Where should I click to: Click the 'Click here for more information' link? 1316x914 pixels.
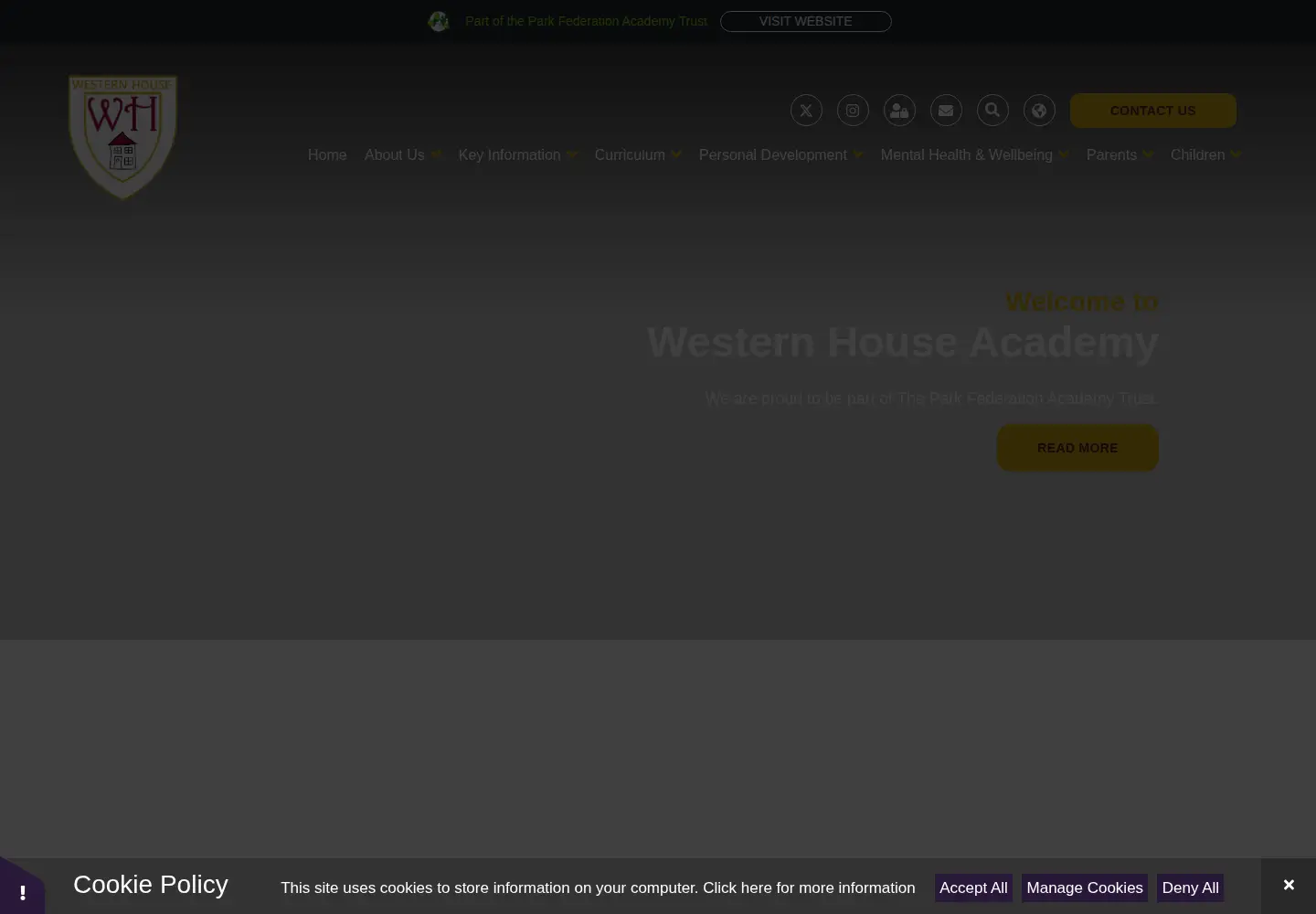click(809, 887)
